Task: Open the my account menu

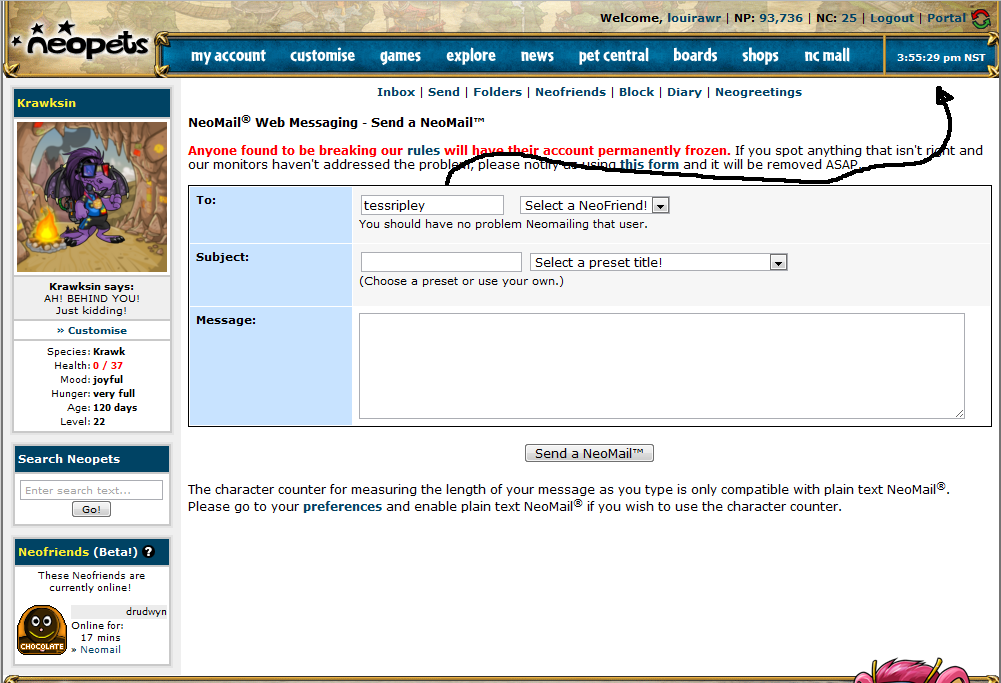Action: 228,56
